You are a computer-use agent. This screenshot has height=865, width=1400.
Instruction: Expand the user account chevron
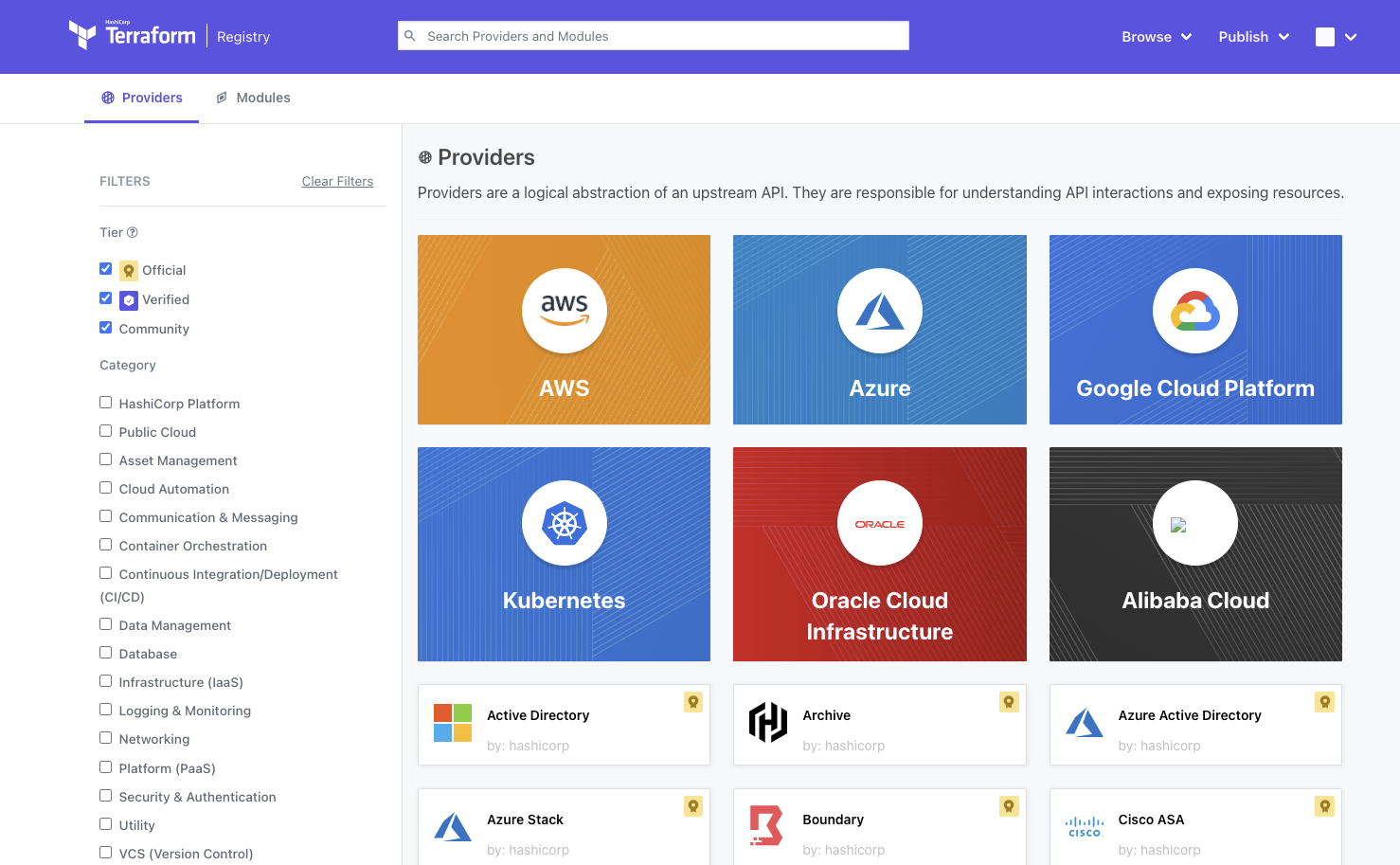coord(1351,37)
